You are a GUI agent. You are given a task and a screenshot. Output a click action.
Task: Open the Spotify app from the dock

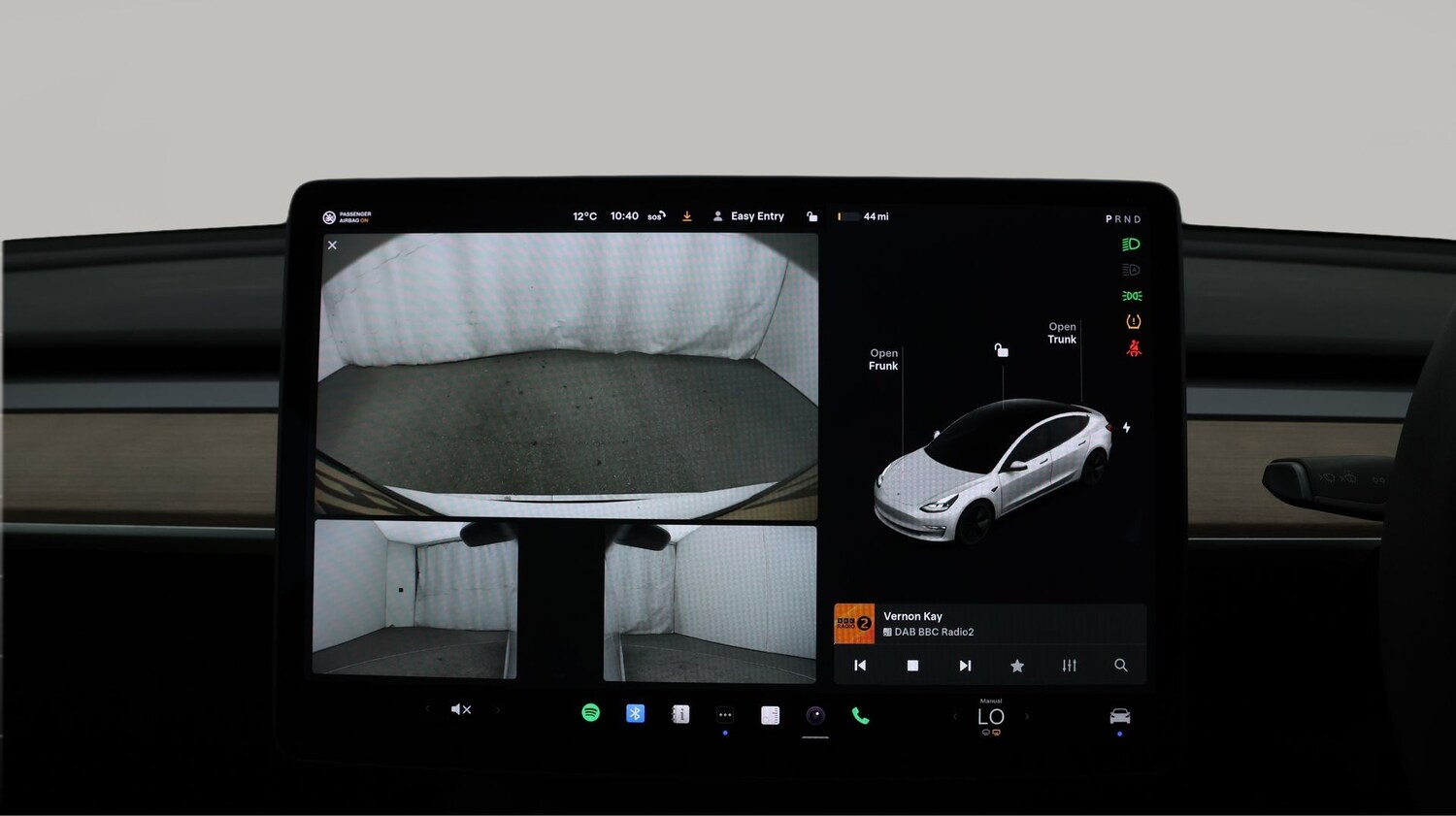coord(592,713)
